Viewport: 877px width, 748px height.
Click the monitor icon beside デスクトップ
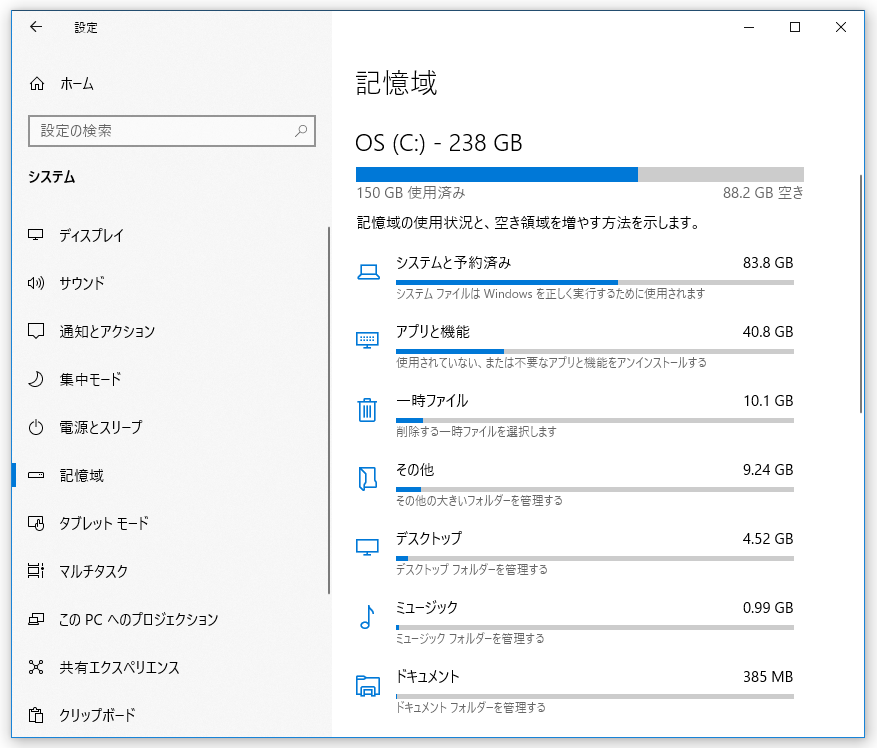pyautogui.click(x=367, y=547)
